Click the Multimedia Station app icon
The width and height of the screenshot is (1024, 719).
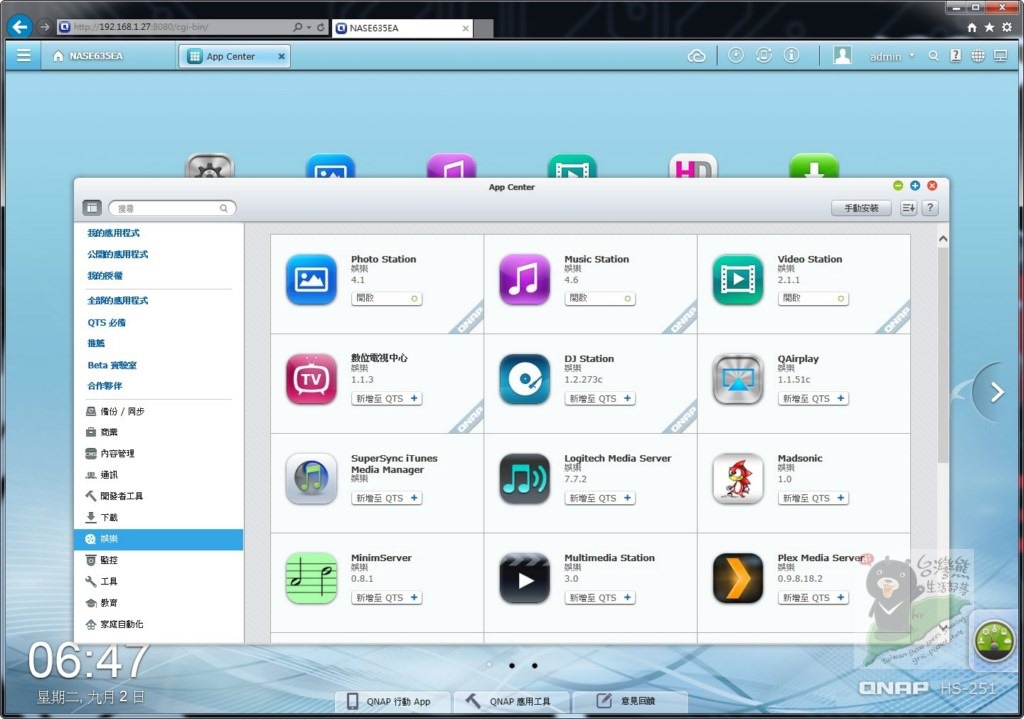click(x=524, y=579)
